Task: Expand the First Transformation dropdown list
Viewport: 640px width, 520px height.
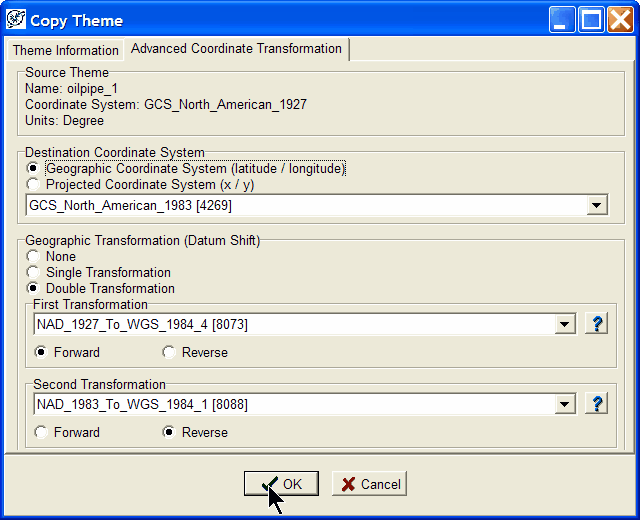Action: tap(566, 323)
